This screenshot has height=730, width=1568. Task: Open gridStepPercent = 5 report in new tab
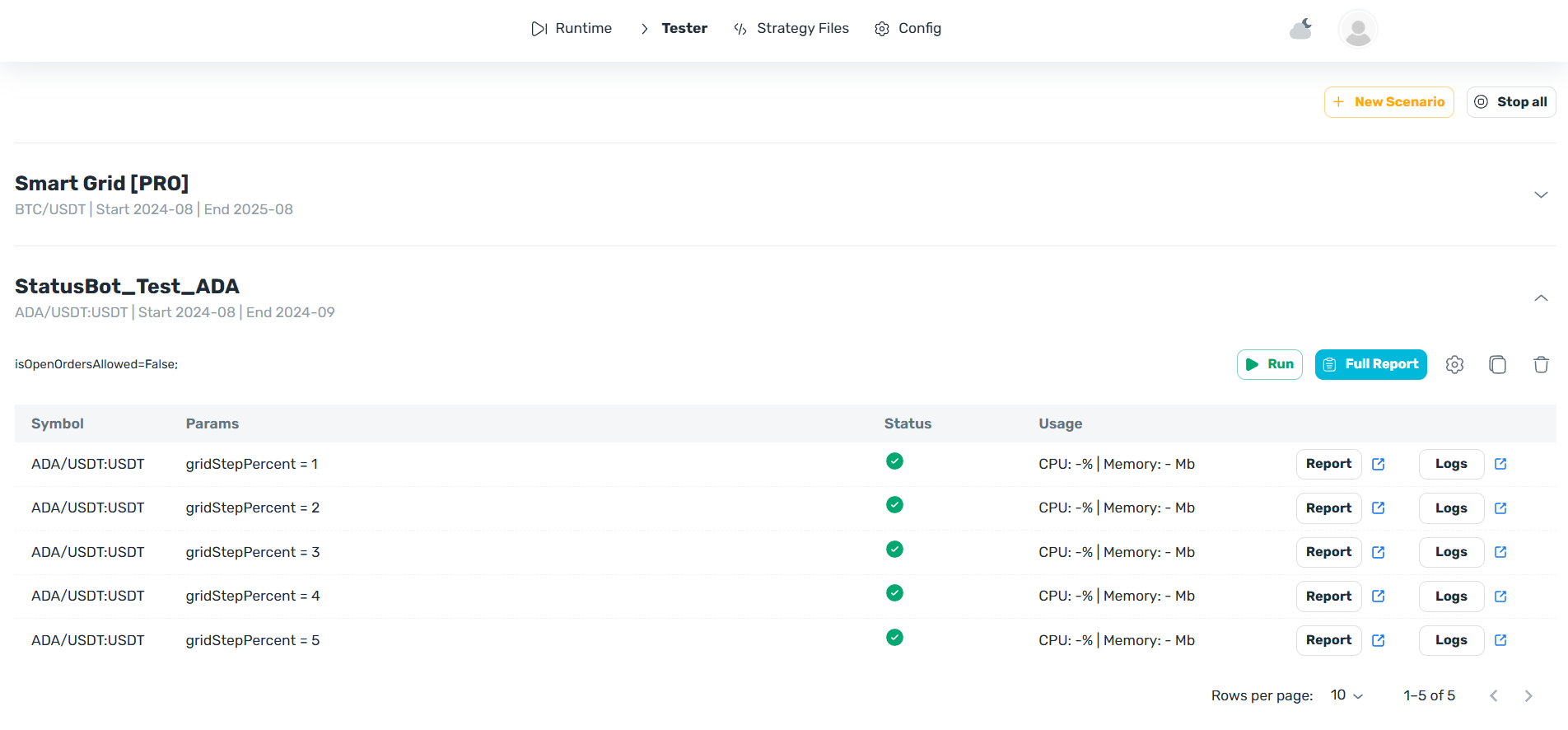click(1378, 640)
